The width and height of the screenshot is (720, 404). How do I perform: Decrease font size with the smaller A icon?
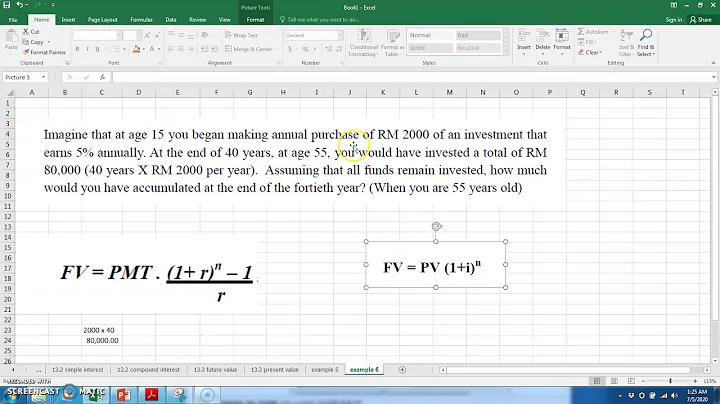[x=157, y=35]
